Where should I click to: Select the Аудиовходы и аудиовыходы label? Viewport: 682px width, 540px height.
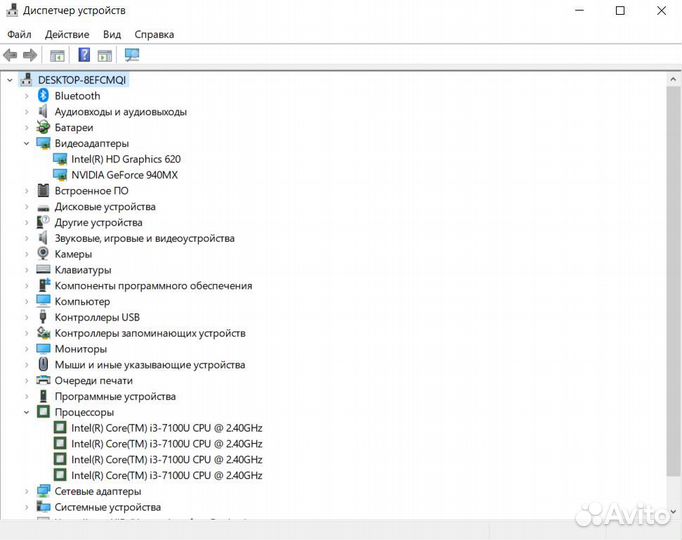[120, 112]
